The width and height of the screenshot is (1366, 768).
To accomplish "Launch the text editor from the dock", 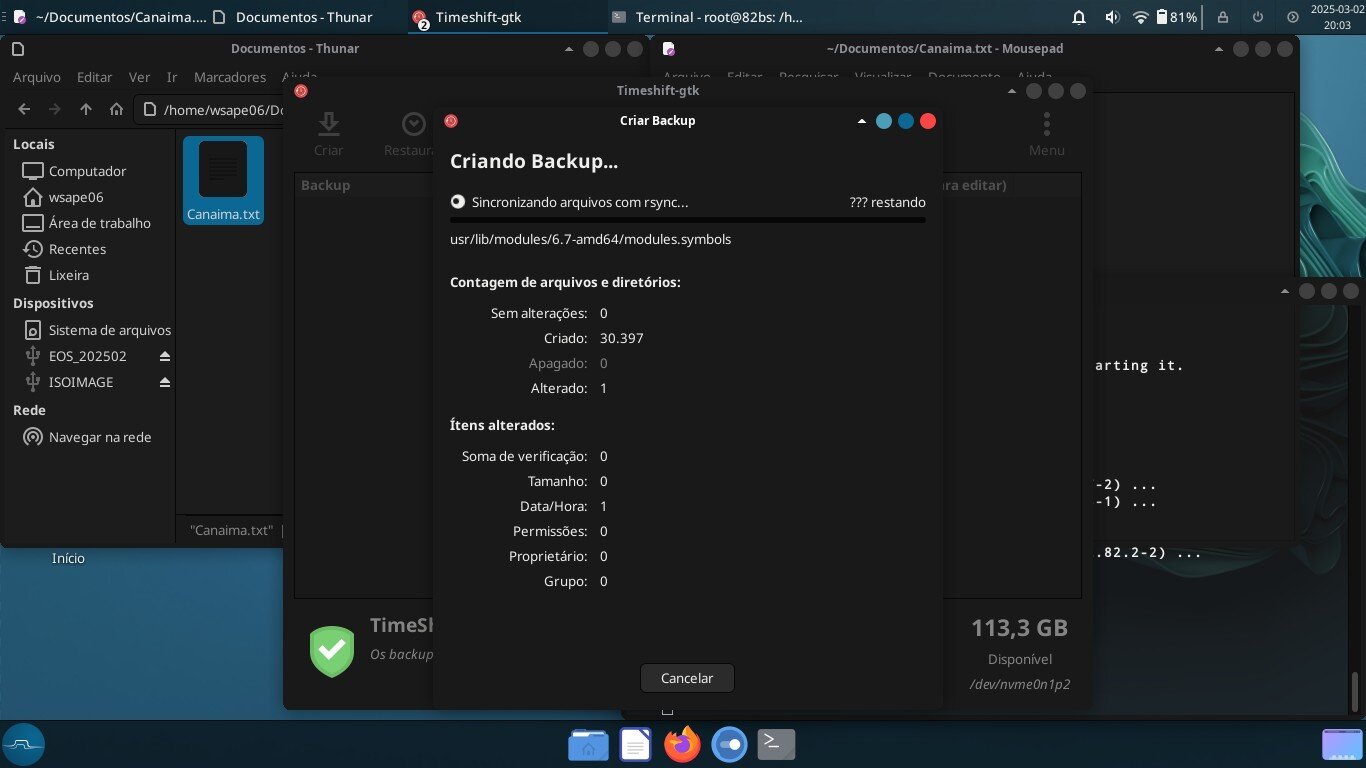I will click(635, 744).
